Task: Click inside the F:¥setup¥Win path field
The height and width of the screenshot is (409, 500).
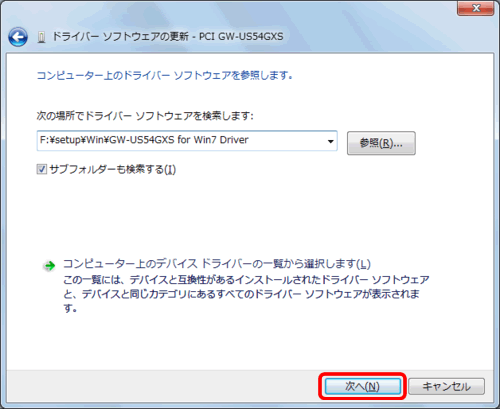Action: pos(187,141)
